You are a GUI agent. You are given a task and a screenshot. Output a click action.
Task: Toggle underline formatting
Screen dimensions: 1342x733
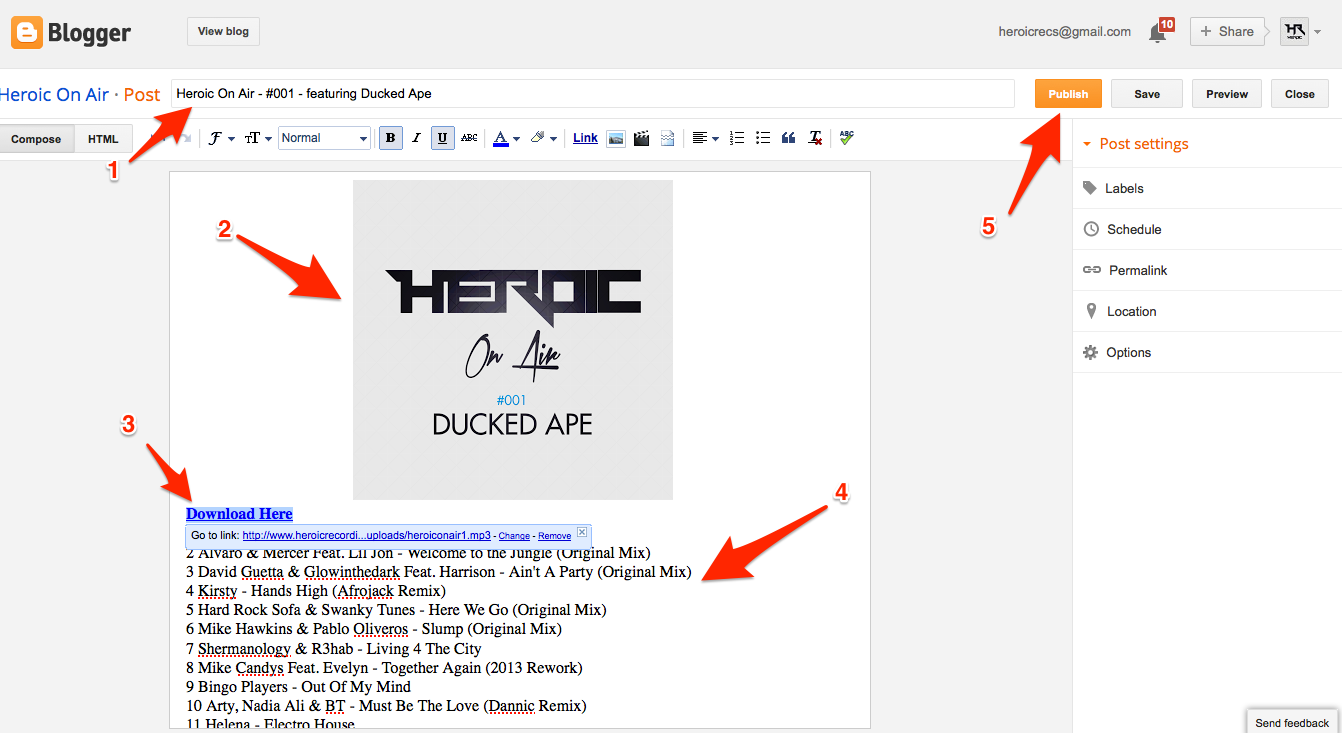pyautogui.click(x=442, y=138)
